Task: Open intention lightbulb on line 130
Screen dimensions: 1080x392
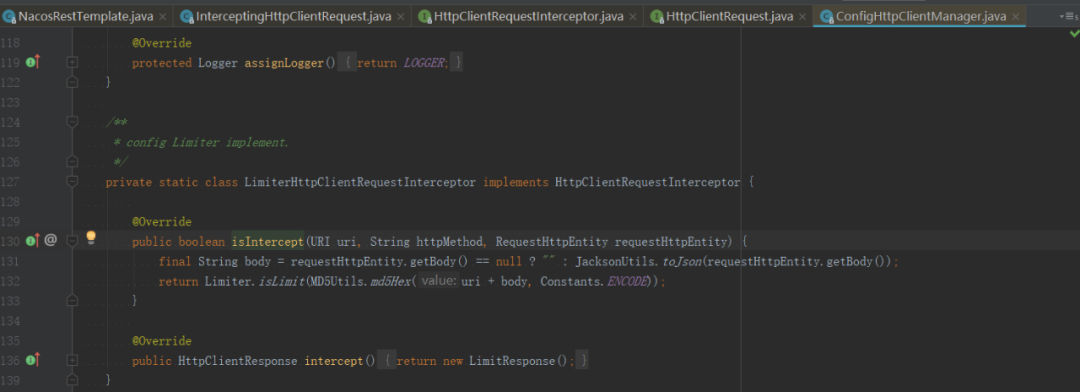Action: [x=90, y=238]
